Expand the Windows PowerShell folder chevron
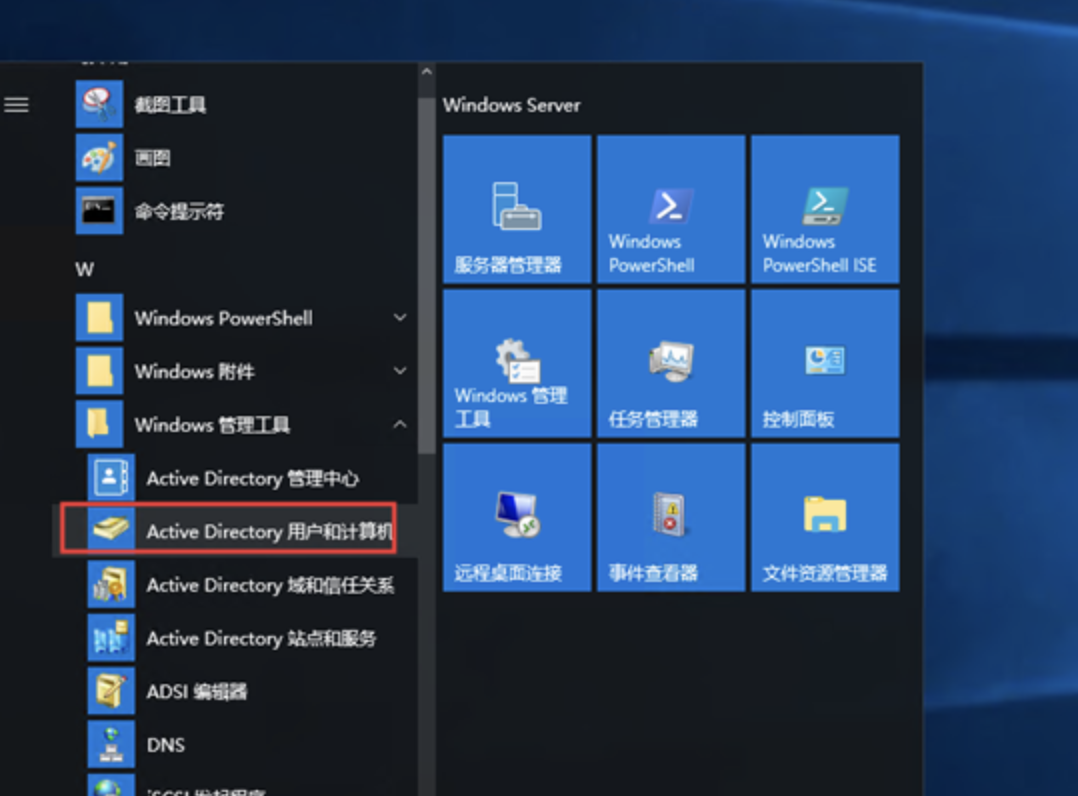 click(399, 318)
